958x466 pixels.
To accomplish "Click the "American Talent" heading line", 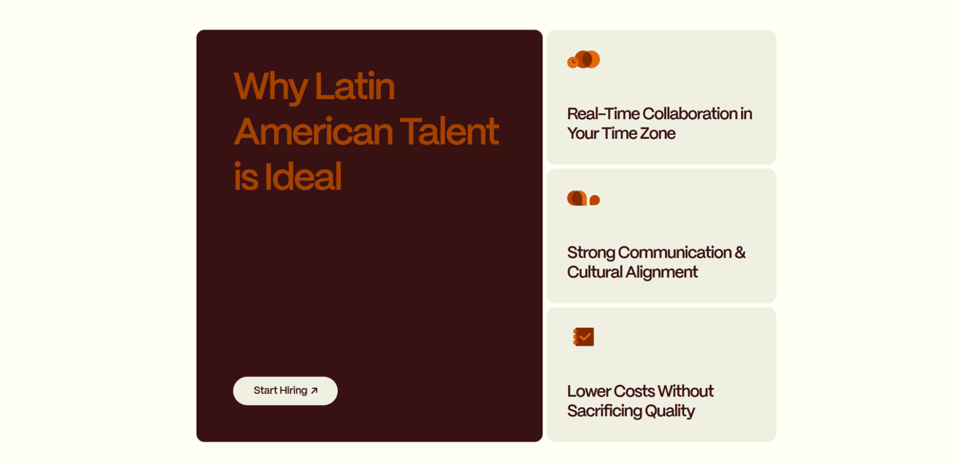I will click(x=367, y=131).
